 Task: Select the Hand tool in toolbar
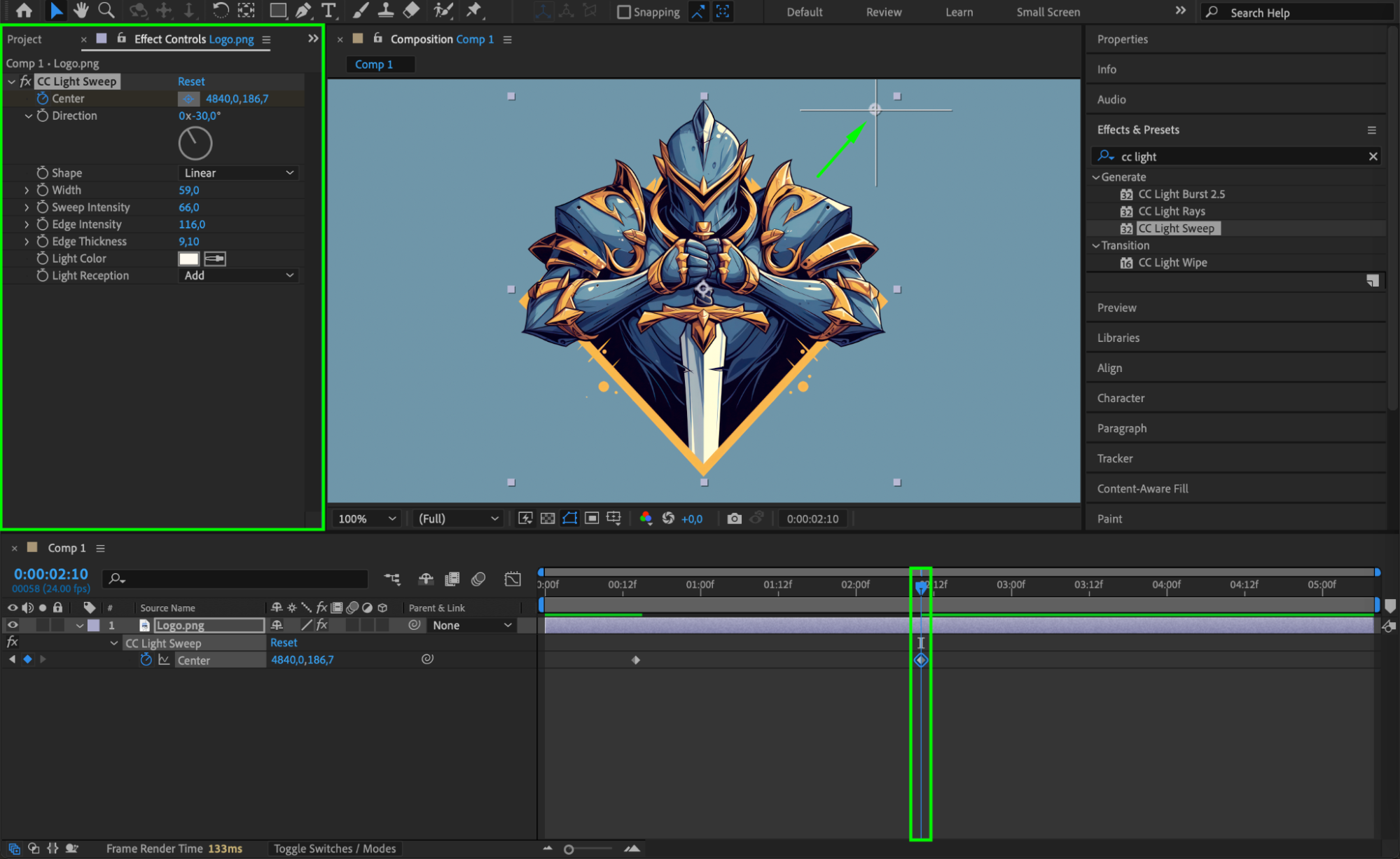pos(81,11)
